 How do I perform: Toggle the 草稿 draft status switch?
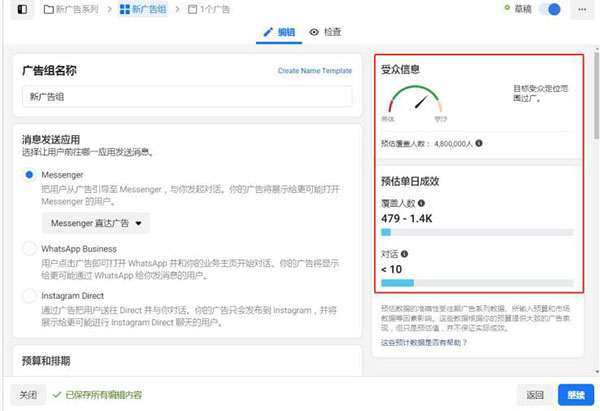pyautogui.click(x=549, y=10)
